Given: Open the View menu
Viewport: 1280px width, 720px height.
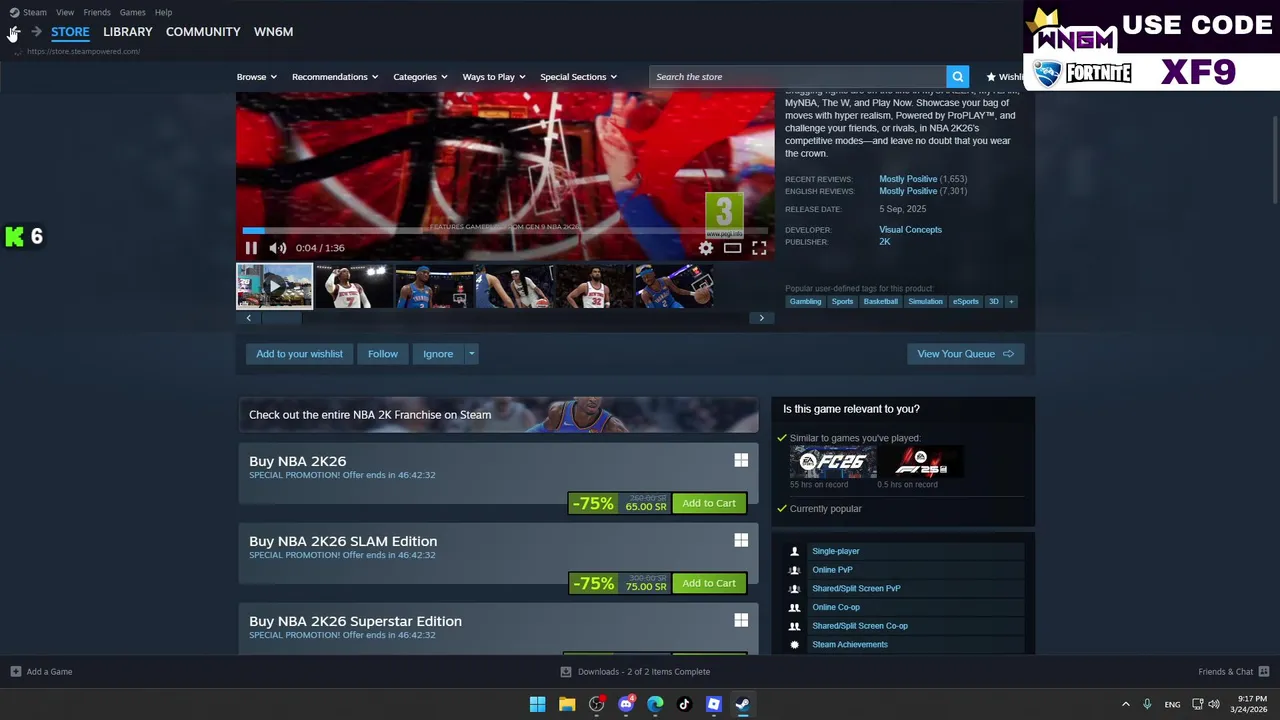Looking at the screenshot, I should tap(65, 12).
